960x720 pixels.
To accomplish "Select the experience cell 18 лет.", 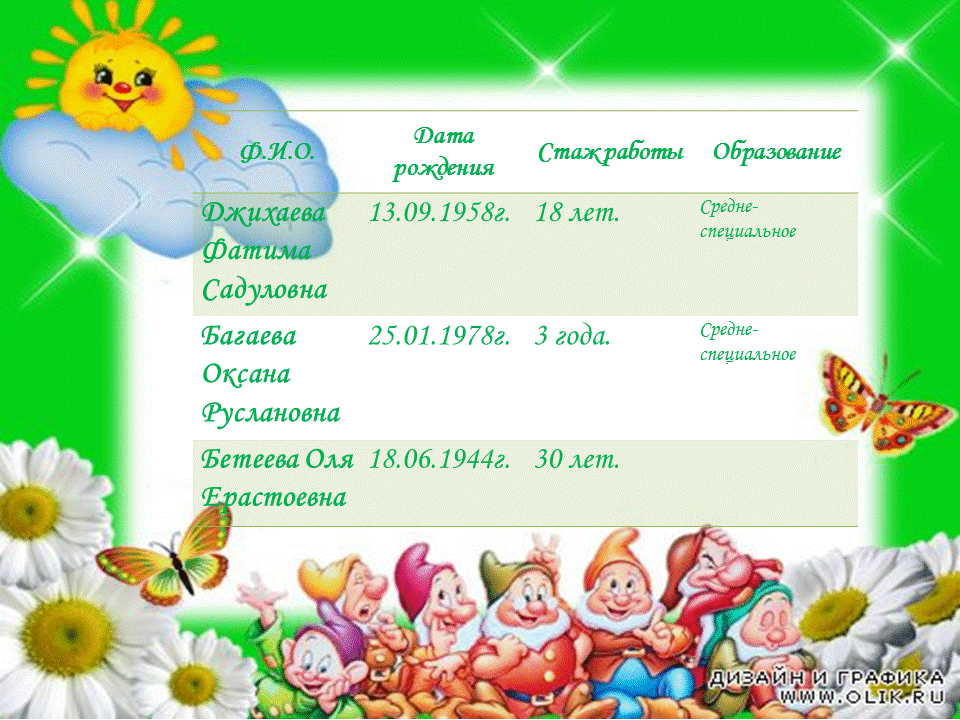I will pos(577,212).
